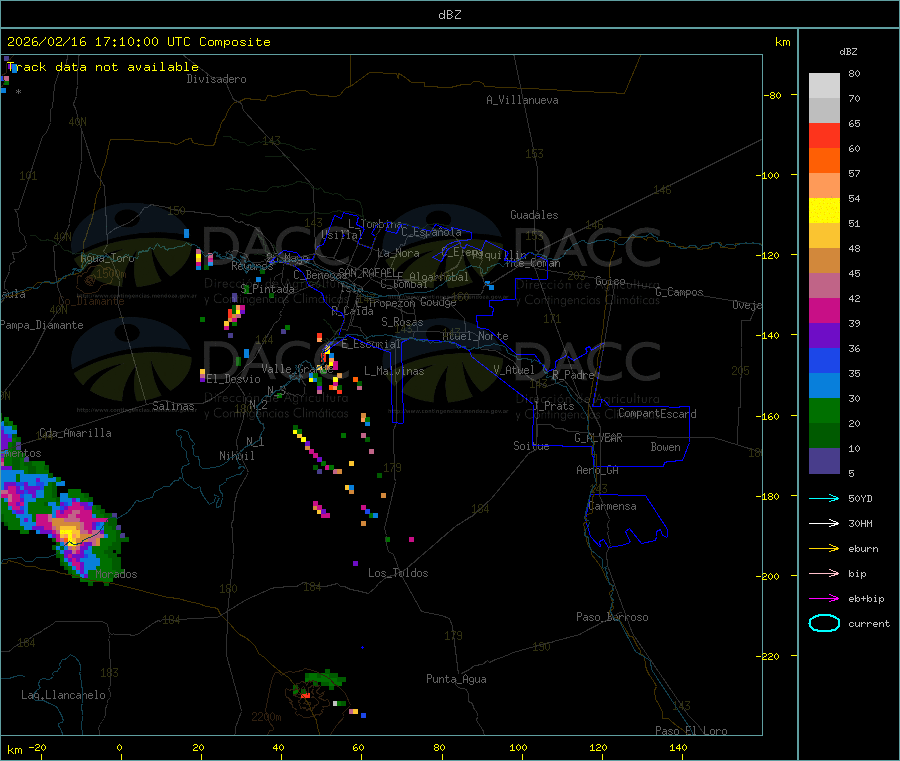Click the dBZ title at top

pos(449,15)
